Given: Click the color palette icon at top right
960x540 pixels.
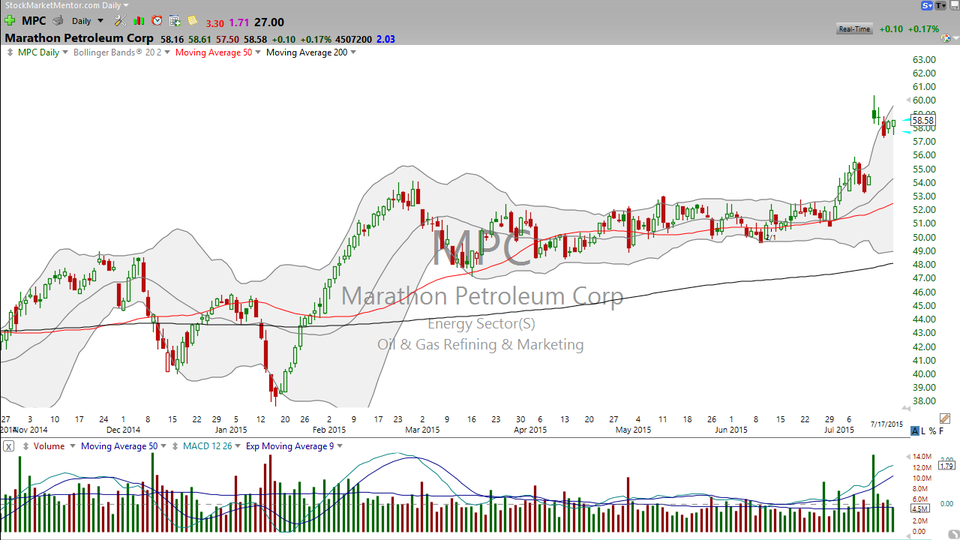Looking at the screenshot, I should 945,39.
